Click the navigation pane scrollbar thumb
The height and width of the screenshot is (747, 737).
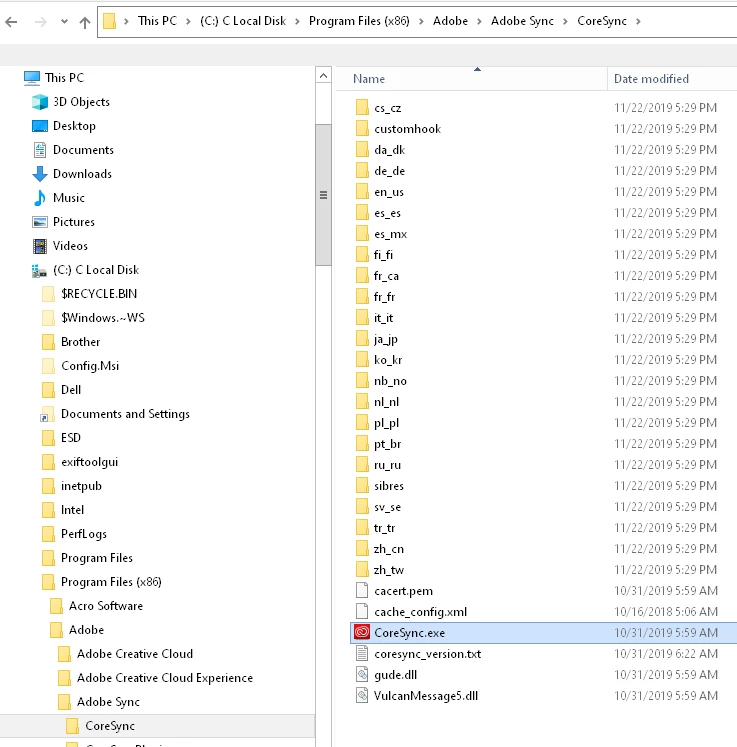[323, 194]
